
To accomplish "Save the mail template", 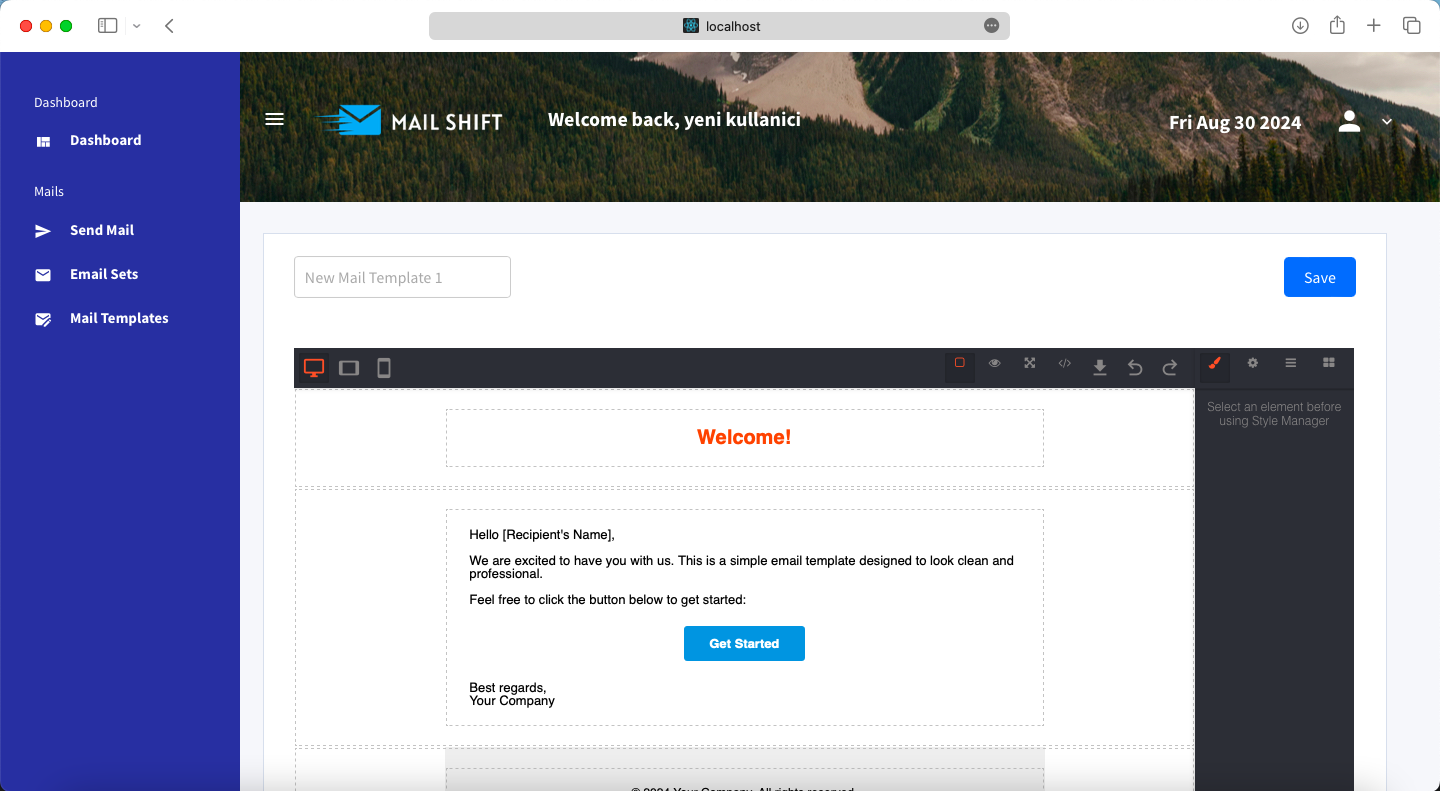I will click(x=1319, y=277).
